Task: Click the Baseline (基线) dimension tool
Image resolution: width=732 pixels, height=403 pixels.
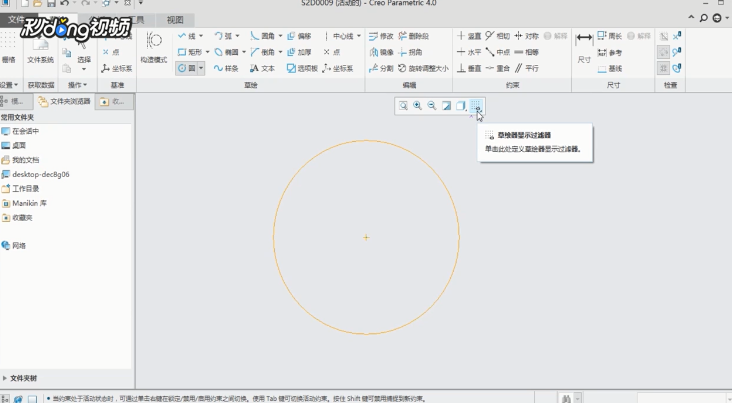Action: [610, 69]
